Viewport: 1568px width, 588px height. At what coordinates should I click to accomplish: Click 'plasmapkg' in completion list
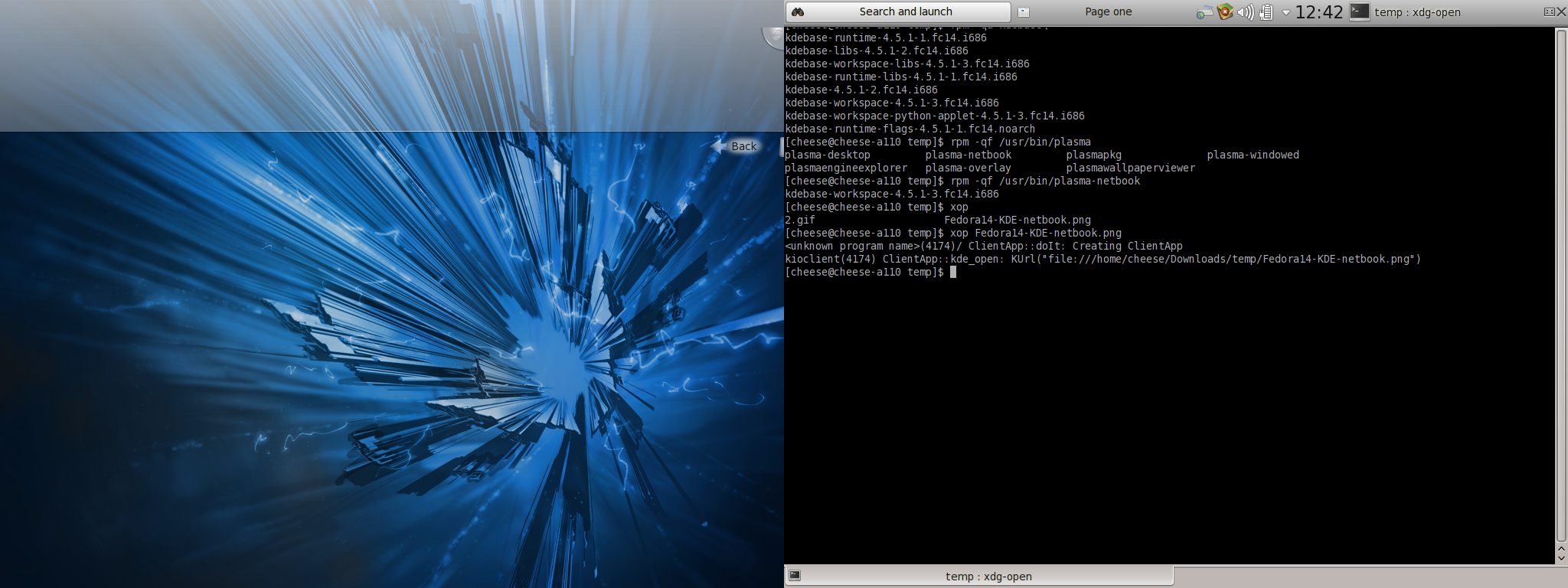(x=1094, y=155)
